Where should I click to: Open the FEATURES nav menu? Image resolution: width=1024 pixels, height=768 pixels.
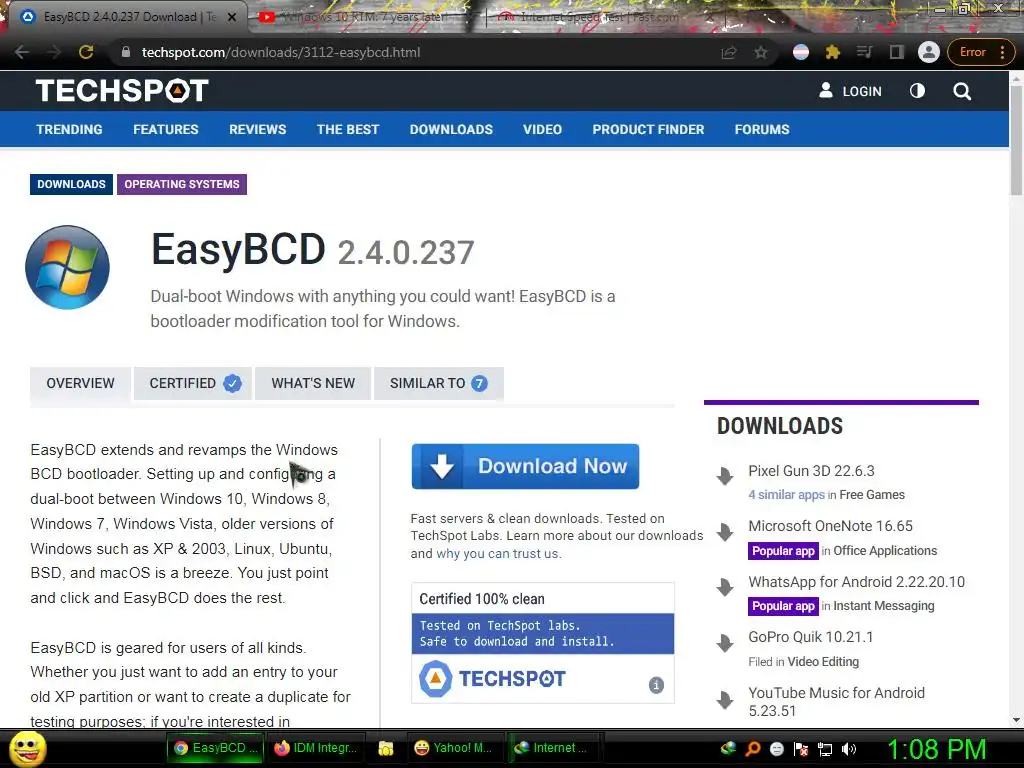(x=166, y=129)
